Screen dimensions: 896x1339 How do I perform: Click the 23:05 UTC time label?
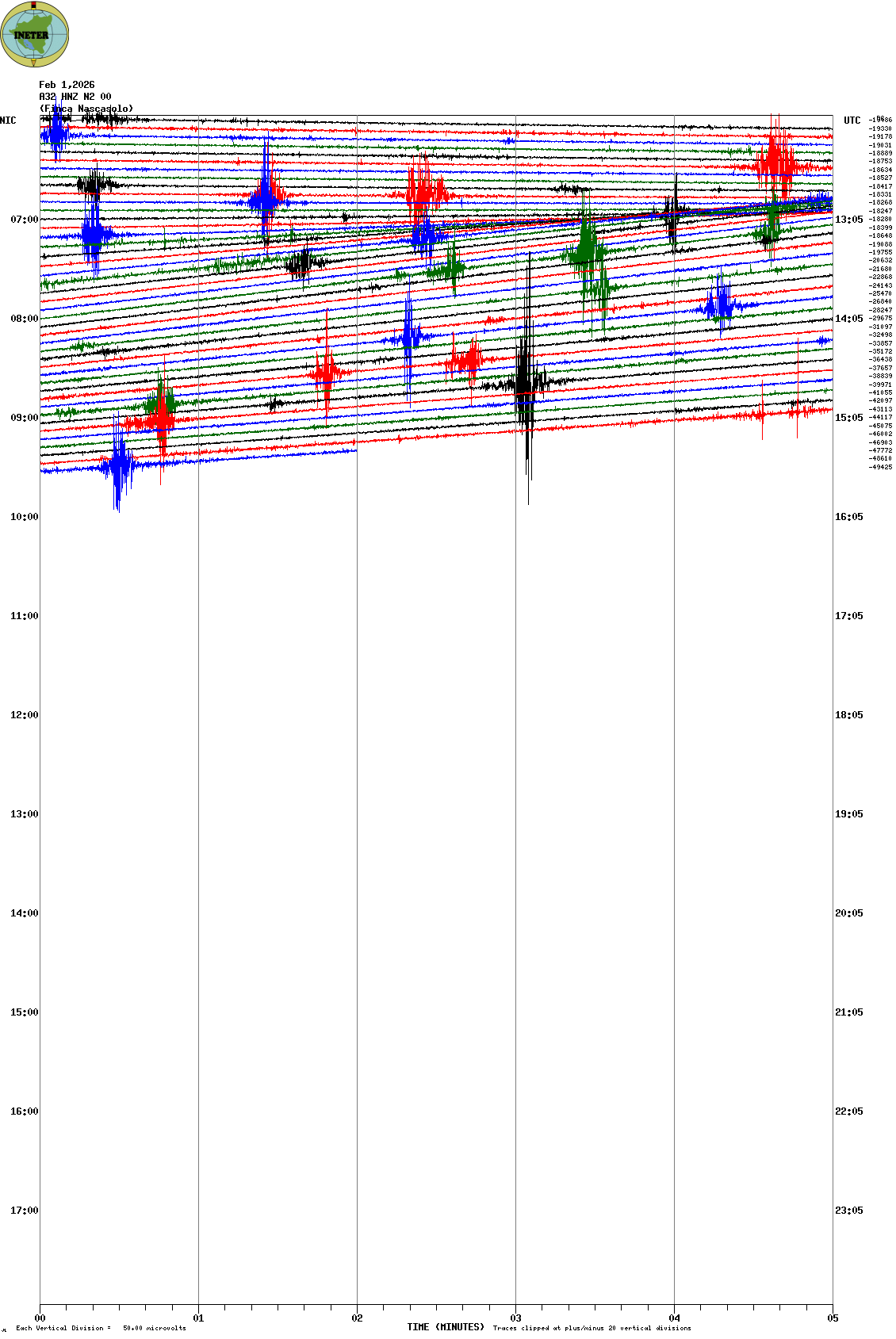coord(849,1211)
